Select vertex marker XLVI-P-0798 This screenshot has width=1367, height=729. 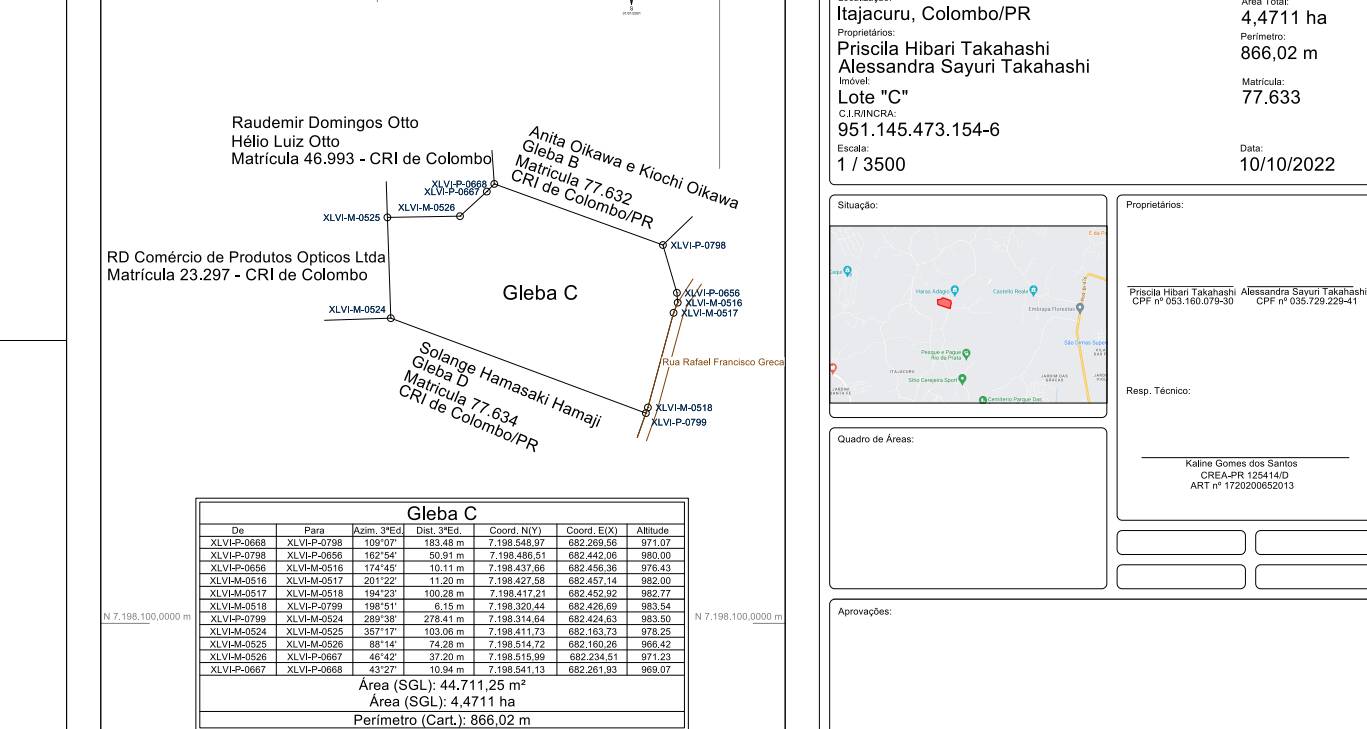[662, 244]
